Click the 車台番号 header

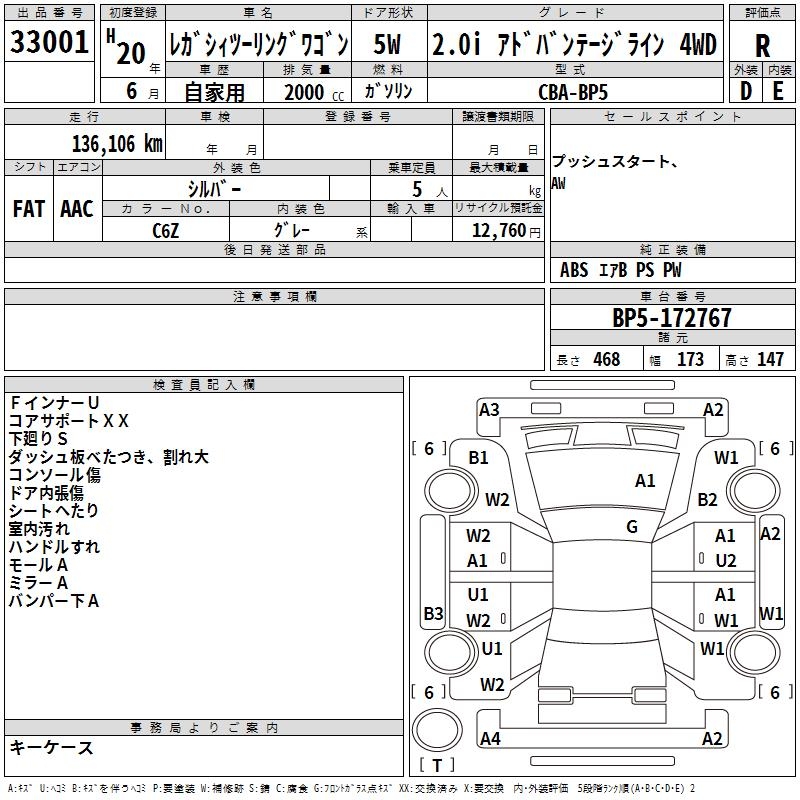[x=672, y=296]
